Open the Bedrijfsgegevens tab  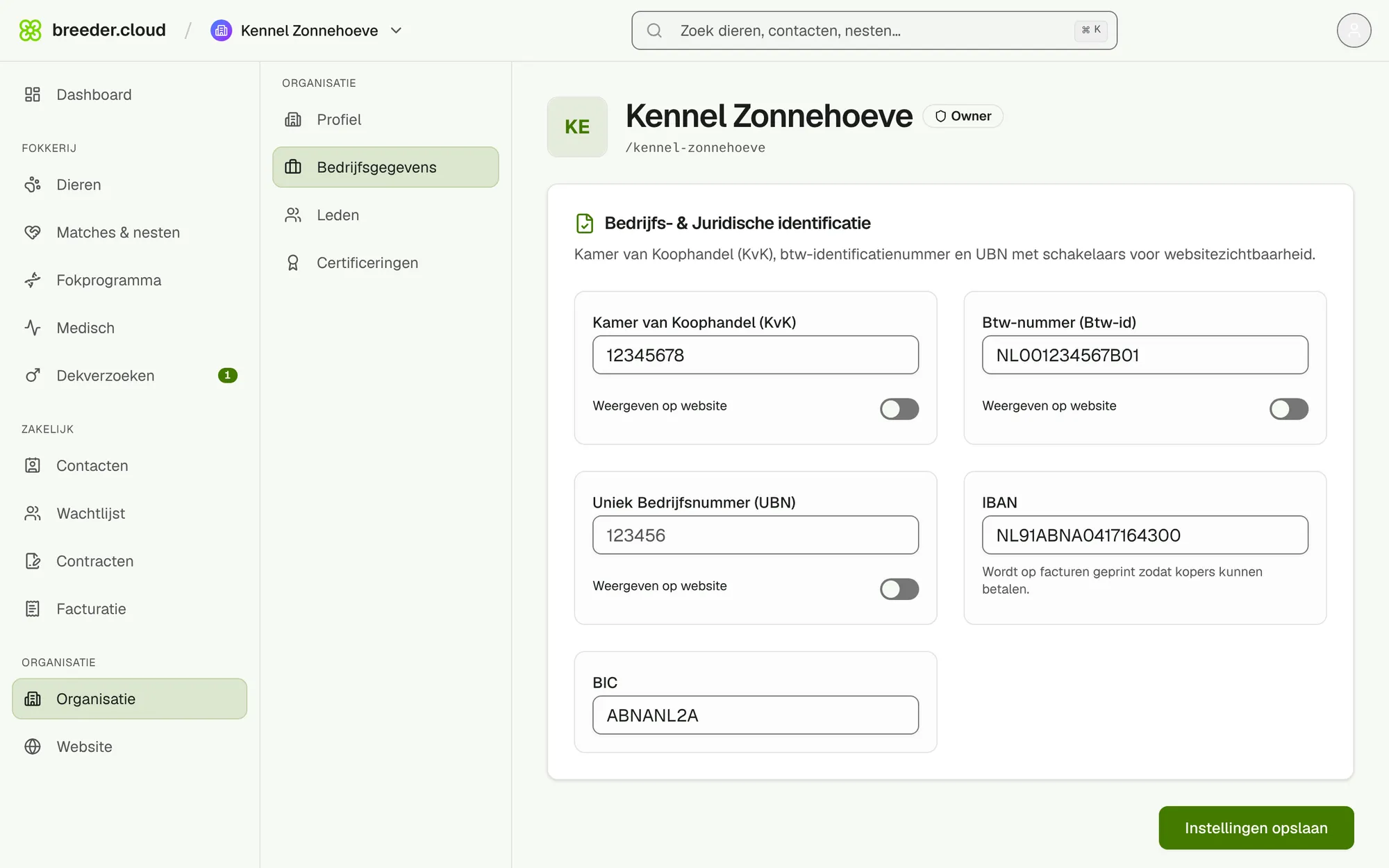tap(385, 167)
